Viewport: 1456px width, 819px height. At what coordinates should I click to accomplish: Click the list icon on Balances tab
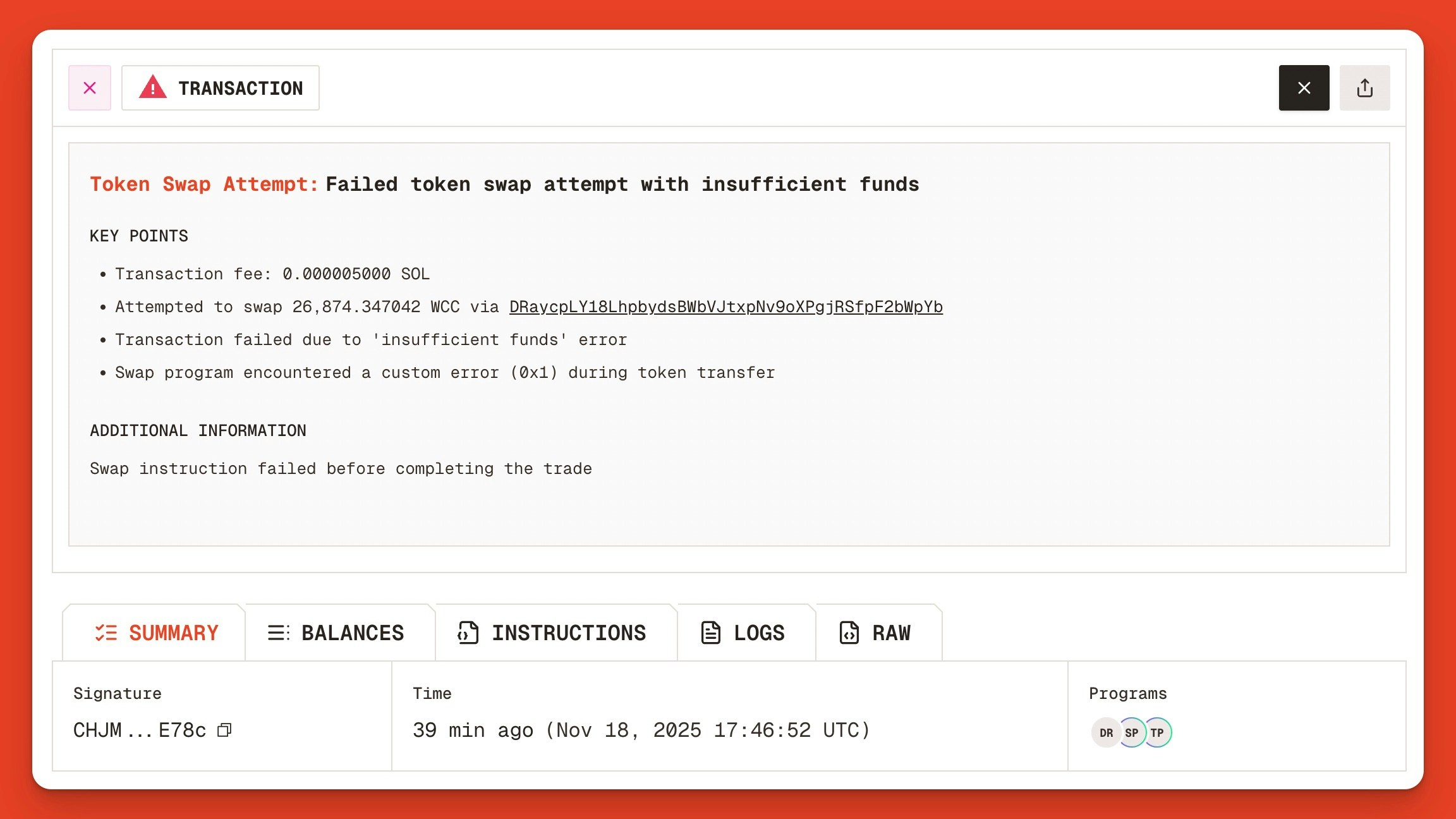point(278,633)
